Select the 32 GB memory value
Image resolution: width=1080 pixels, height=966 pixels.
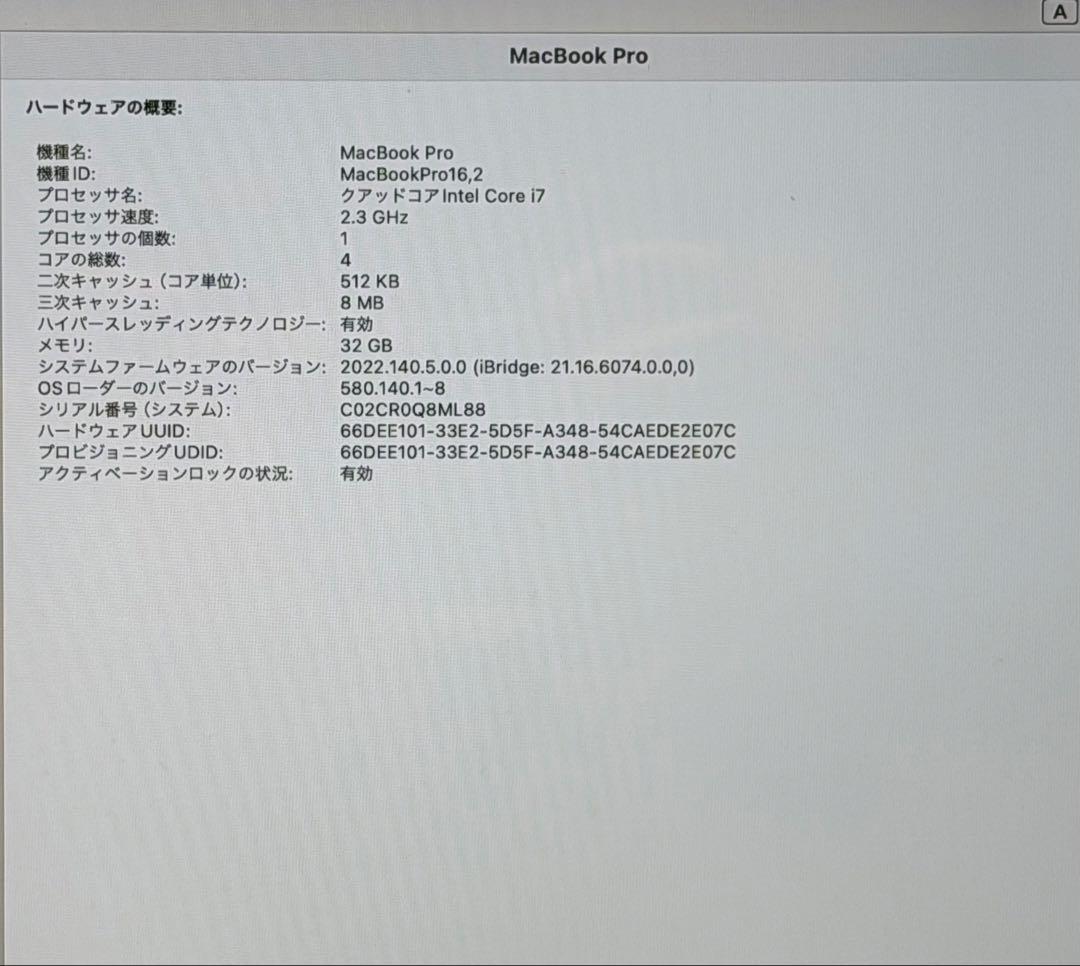click(366, 345)
